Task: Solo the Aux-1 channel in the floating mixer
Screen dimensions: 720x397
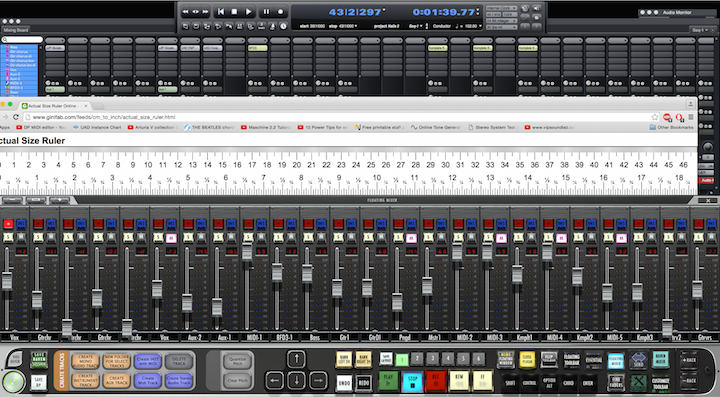Action: point(219,237)
